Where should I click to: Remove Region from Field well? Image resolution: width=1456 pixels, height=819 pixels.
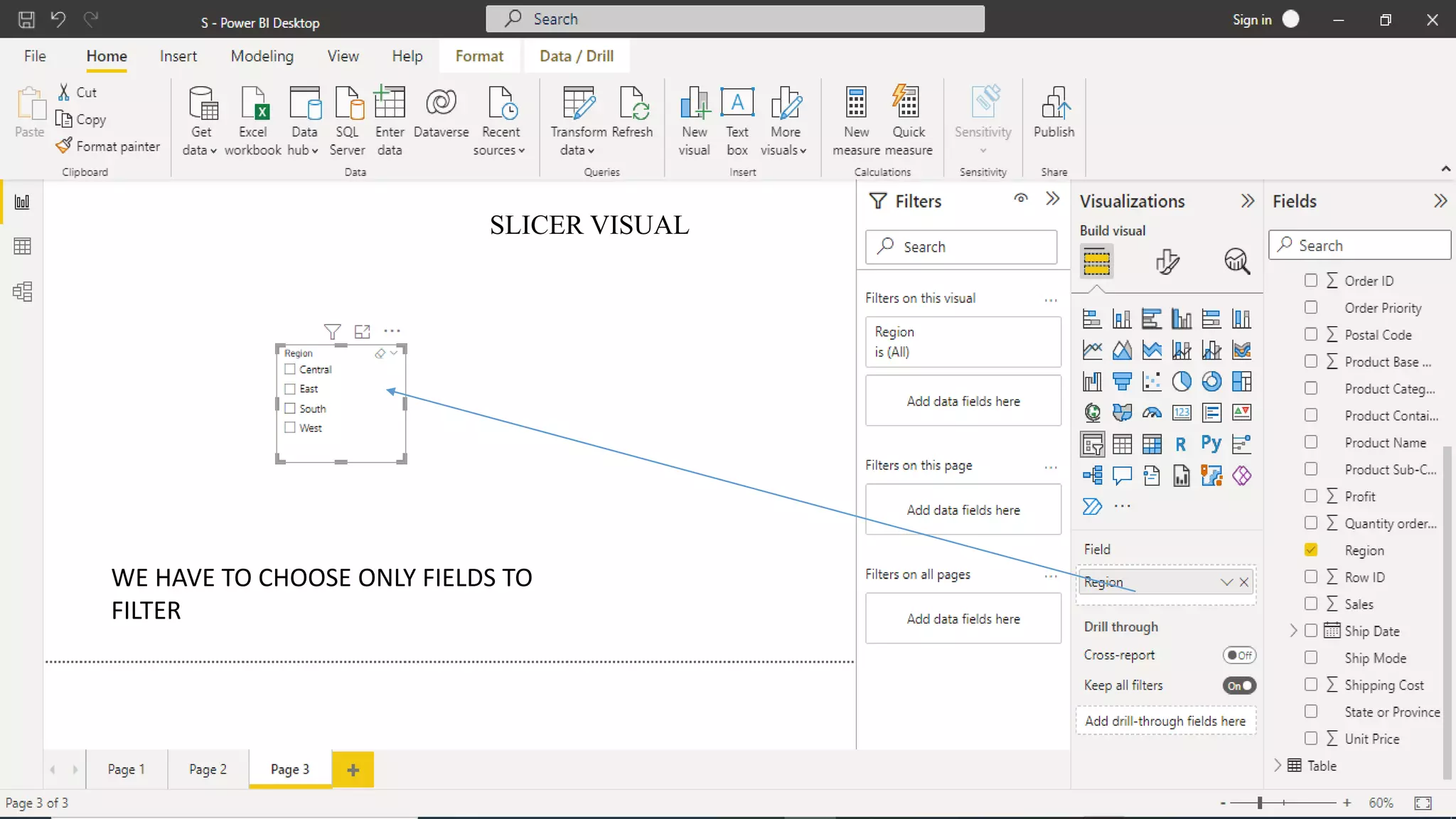point(1244,582)
